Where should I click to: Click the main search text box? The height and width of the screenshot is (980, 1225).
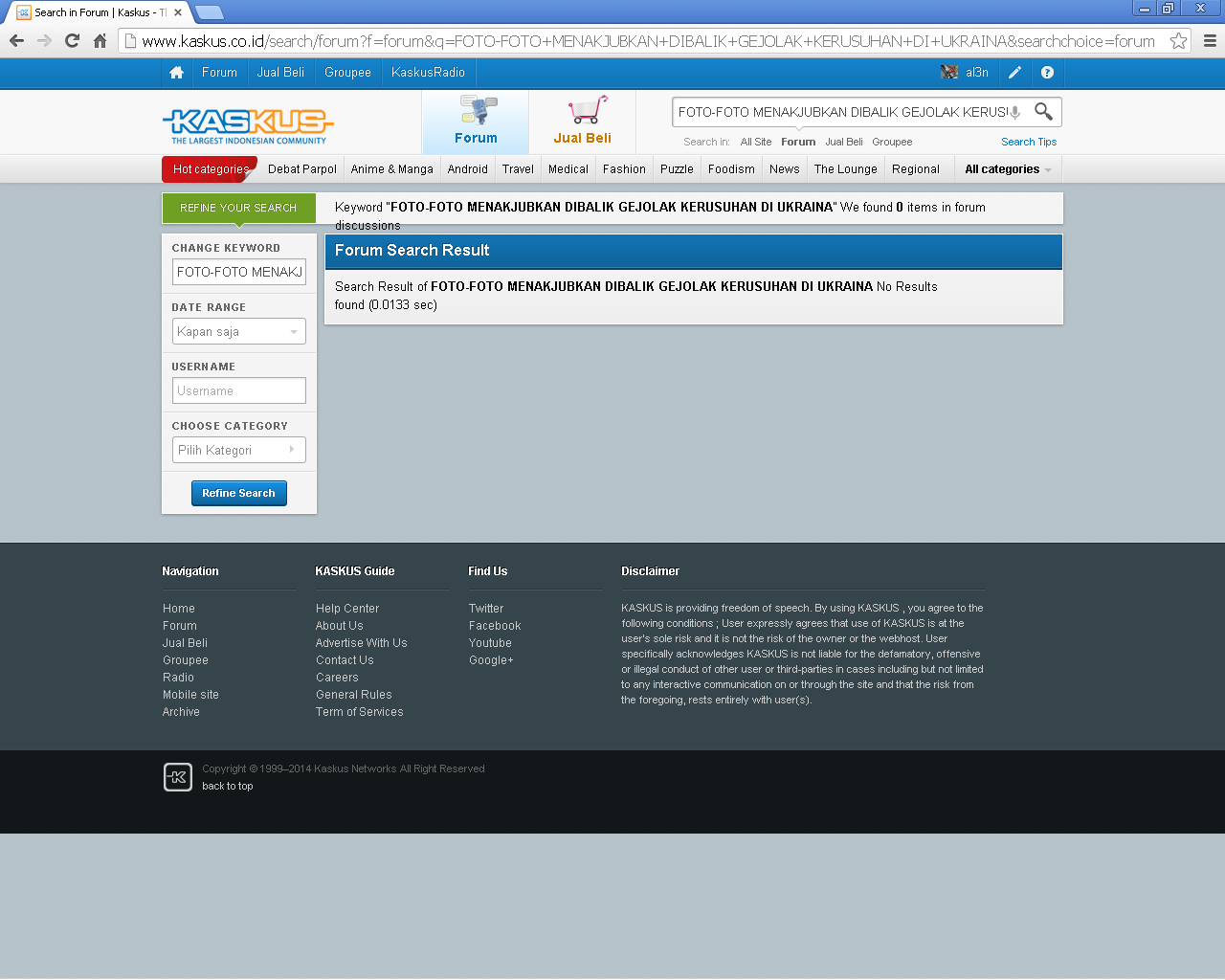842,112
